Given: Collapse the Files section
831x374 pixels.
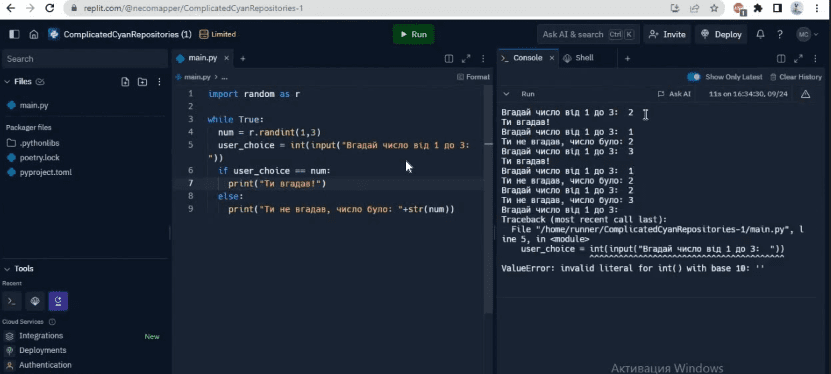Looking at the screenshot, I should click(7, 82).
